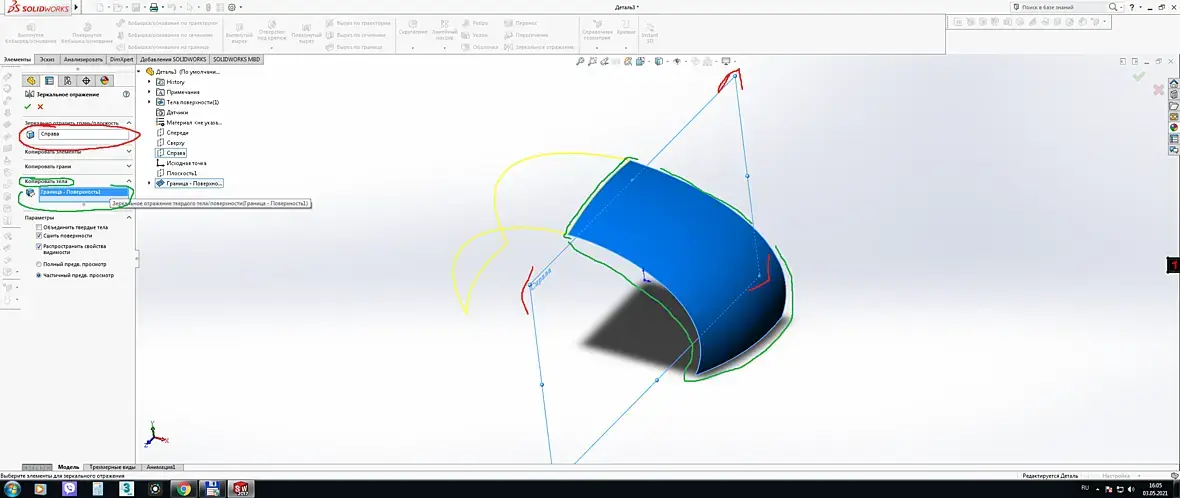Switch to the Трехмерные виды bottom tab
Screen dimensions: 1180x498
112,467
